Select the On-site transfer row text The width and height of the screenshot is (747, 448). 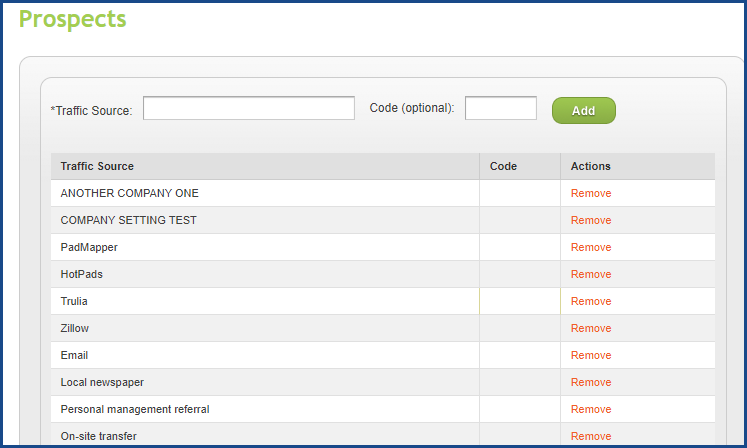click(x=99, y=436)
